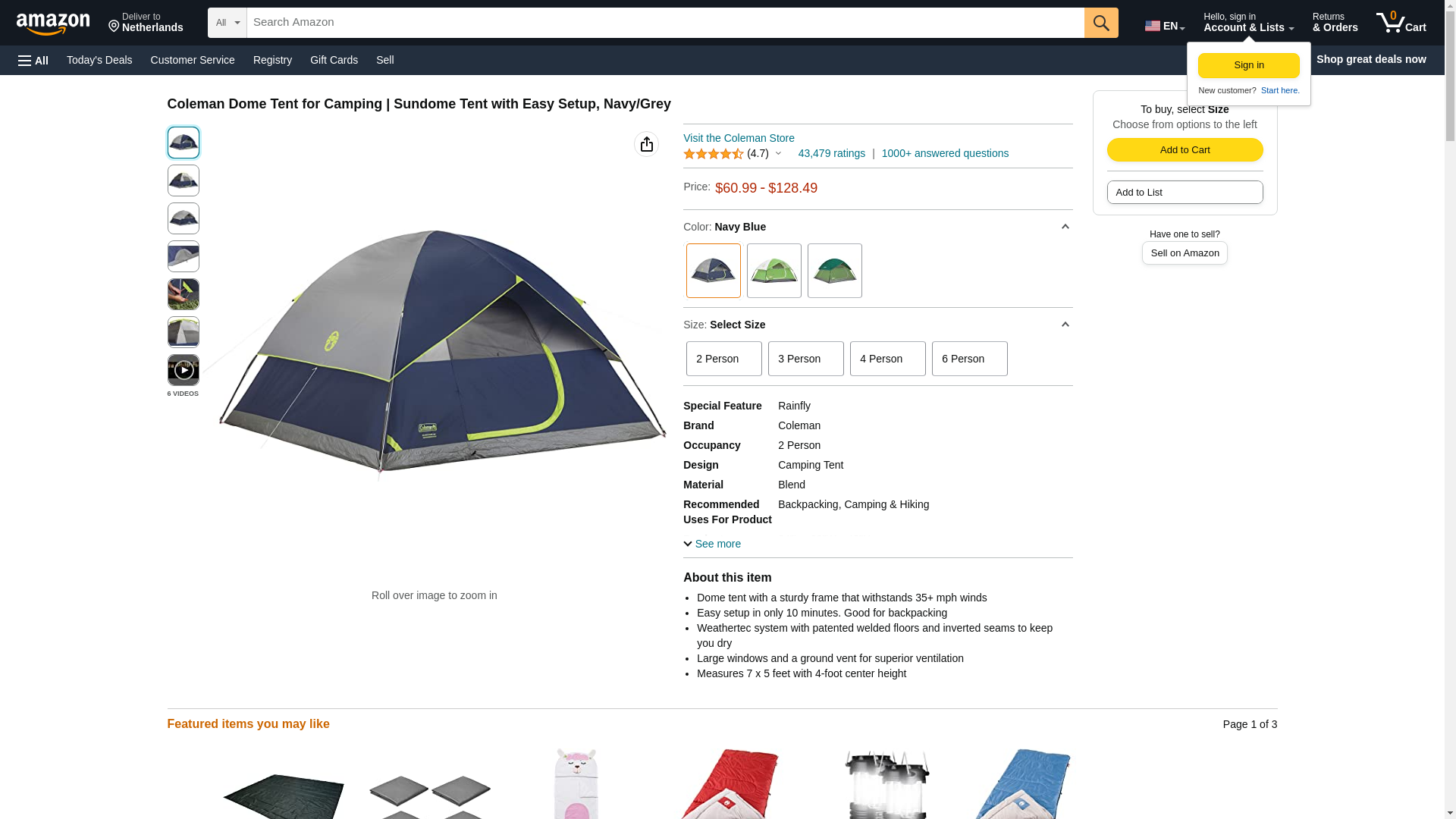
Task: Click the star rating icons
Action: (x=713, y=154)
